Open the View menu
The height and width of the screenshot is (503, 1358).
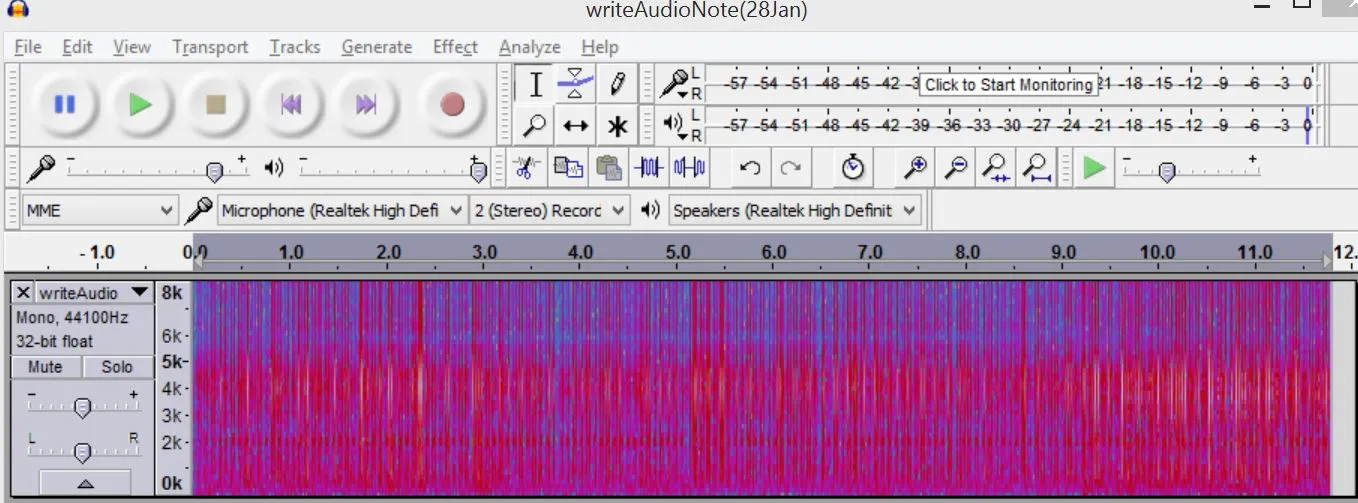131,47
